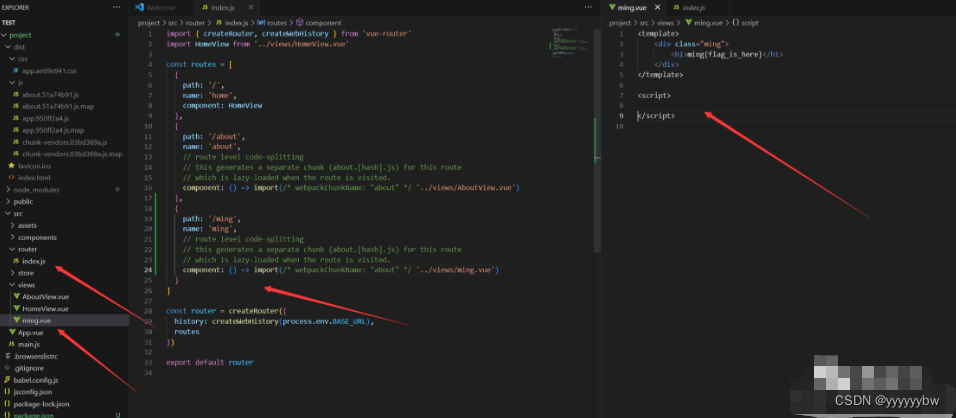Collapse the css folder
The image size is (956, 418).
tap(12, 59)
